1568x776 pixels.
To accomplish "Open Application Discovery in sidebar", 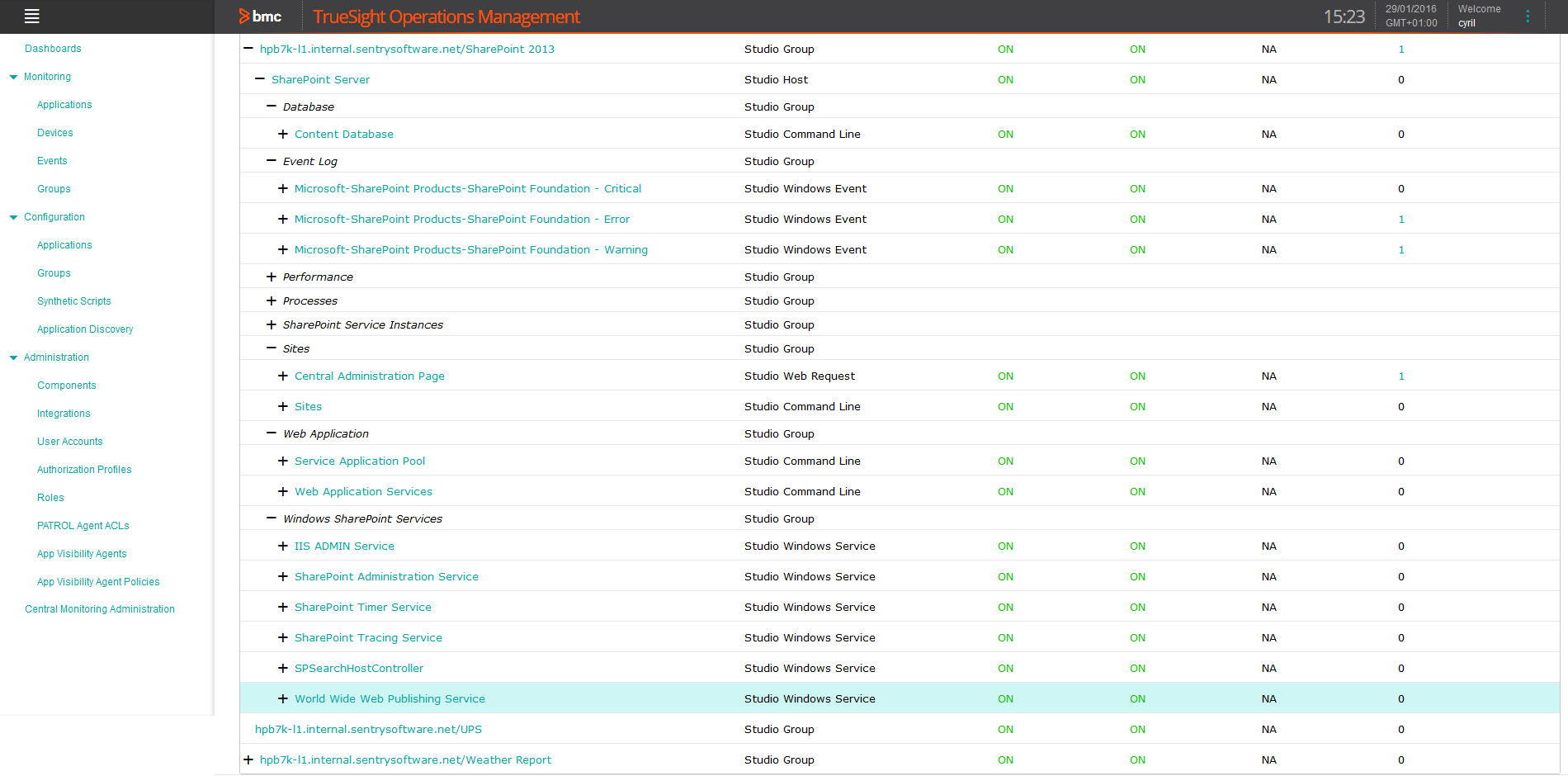I will click(x=85, y=329).
